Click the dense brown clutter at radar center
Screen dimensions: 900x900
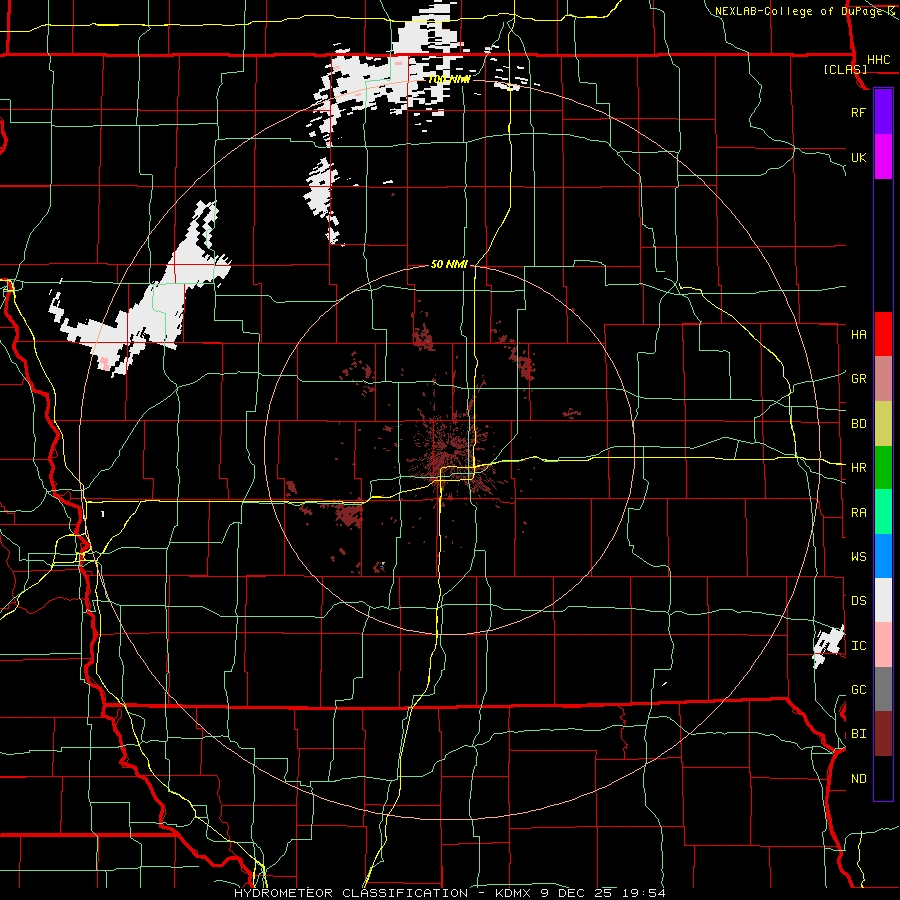click(x=451, y=451)
